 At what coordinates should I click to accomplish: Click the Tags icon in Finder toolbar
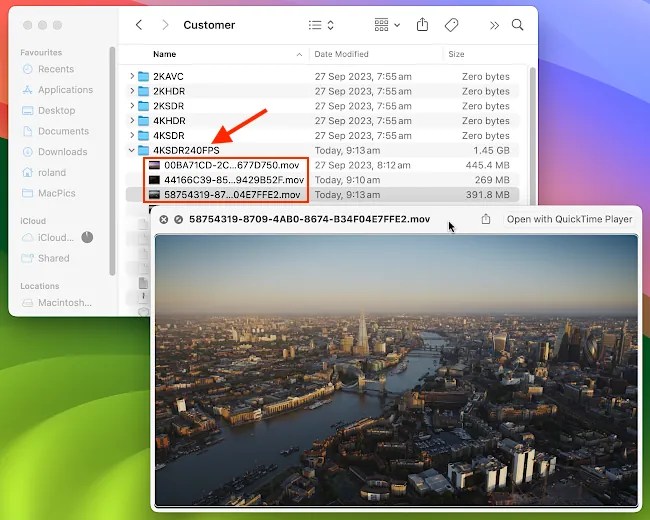click(451, 25)
